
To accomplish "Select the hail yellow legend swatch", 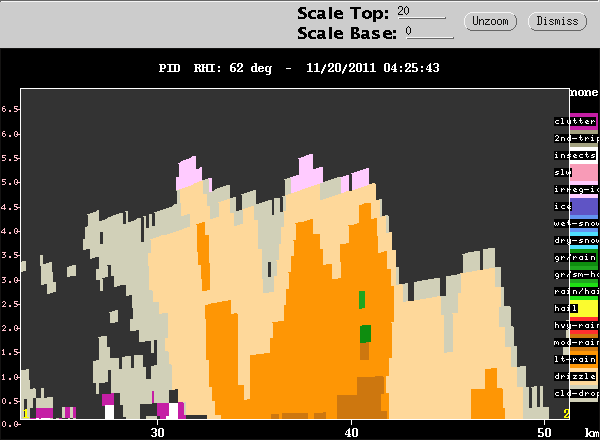I will (584, 308).
